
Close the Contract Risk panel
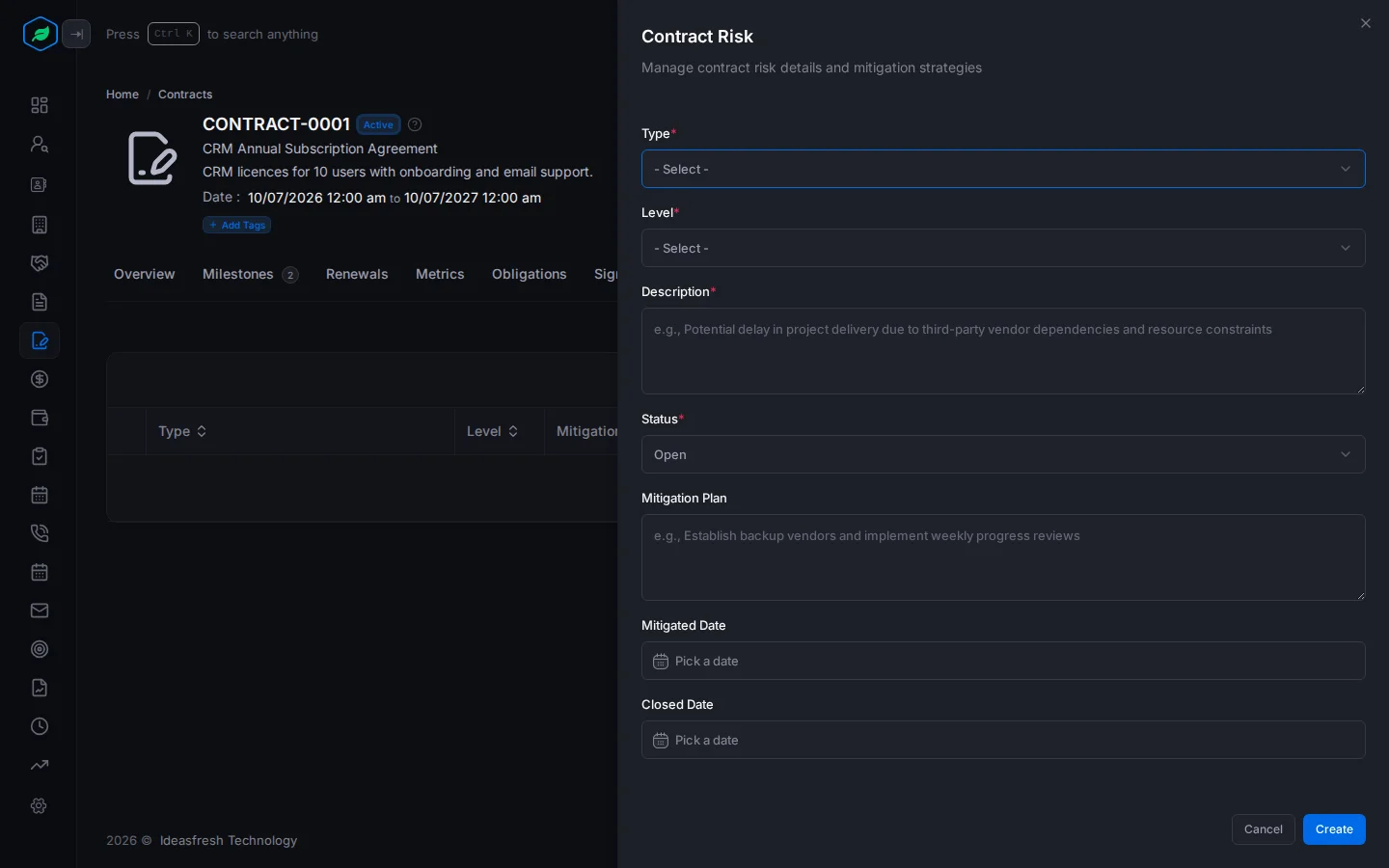point(1366,23)
